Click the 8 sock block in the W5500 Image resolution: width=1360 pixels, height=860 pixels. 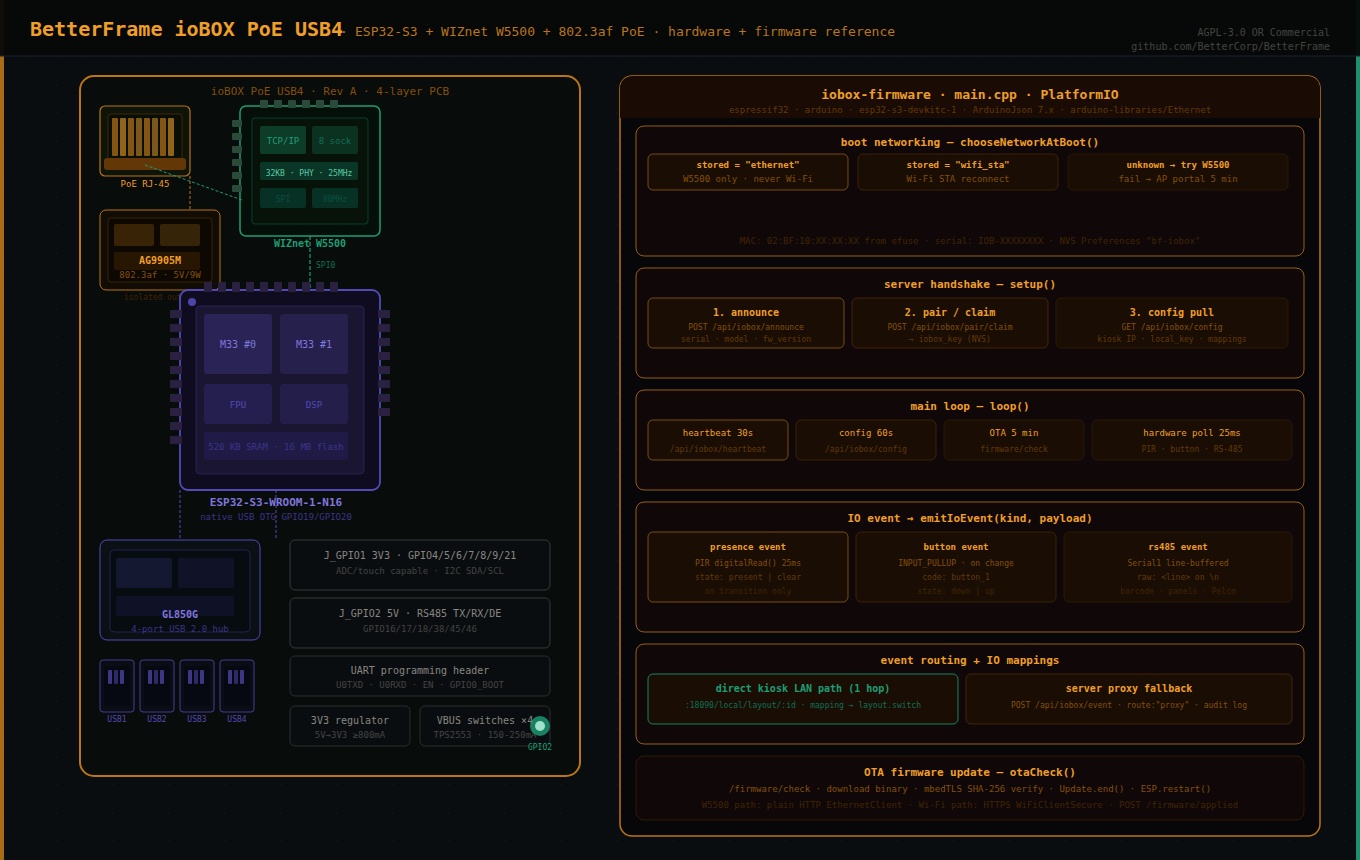pyautogui.click(x=335, y=140)
